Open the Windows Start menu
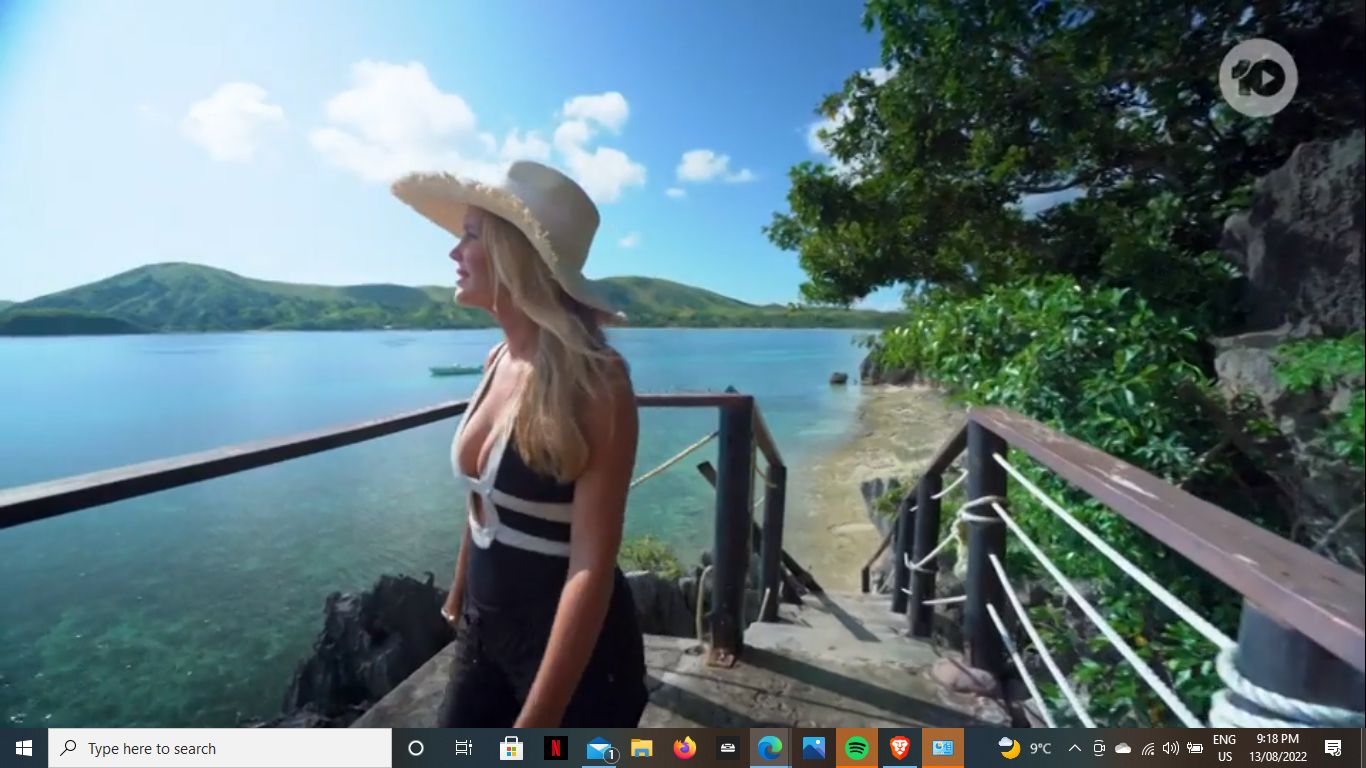This screenshot has width=1366, height=768. 24,748
